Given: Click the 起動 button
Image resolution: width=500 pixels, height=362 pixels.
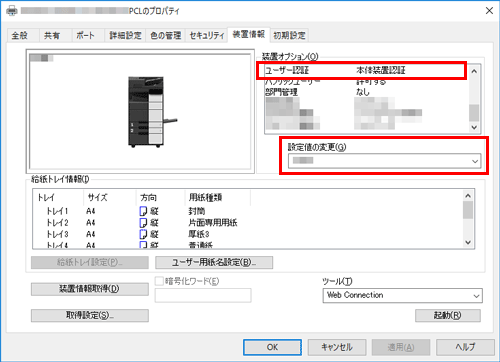Looking at the screenshot, I should [x=448, y=315].
